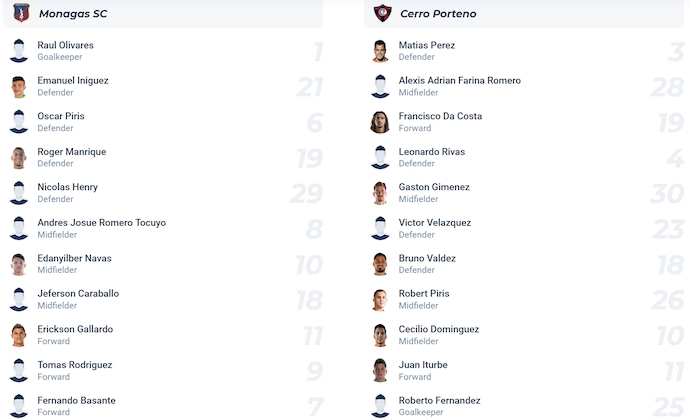The height and width of the screenshot is (420, 690).
Task: Select Nicolas Henry's name link
Action: point(68,187)
